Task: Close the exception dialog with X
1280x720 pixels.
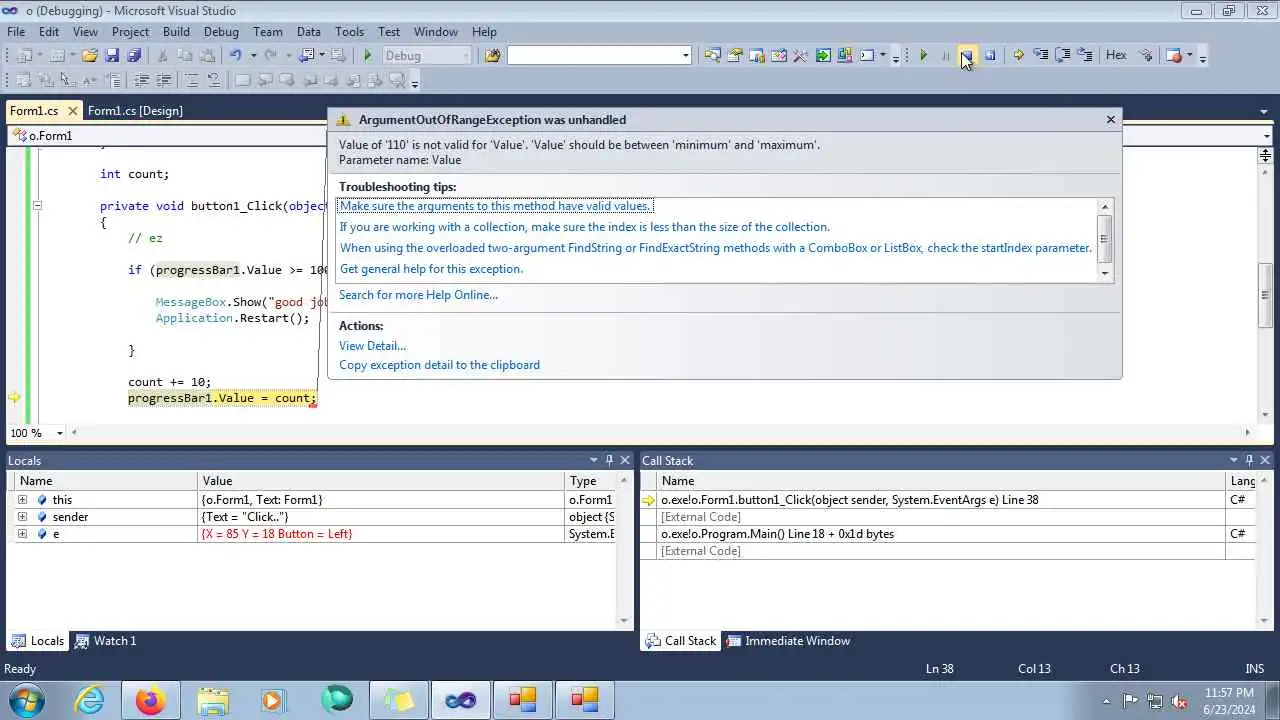Action: pyautogui.click(x=1110, y=119)
